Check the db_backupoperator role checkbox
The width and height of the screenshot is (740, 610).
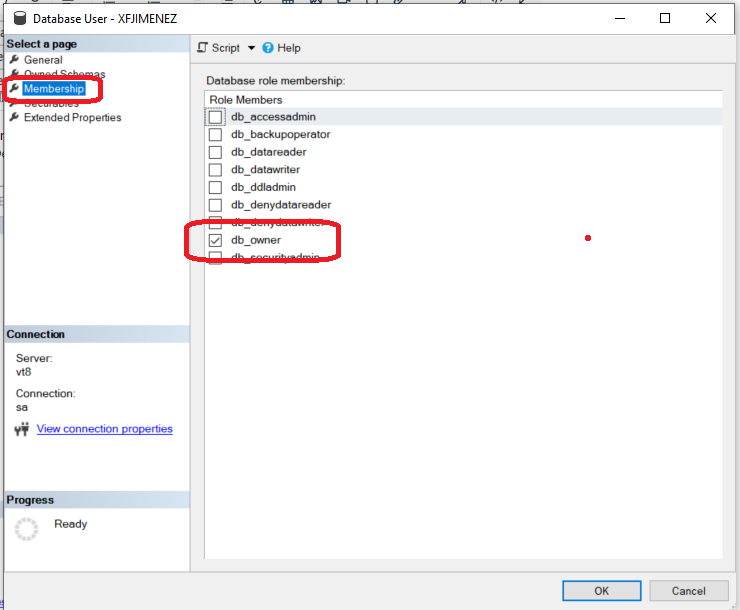pyautogui.click(x=215, y=134)
